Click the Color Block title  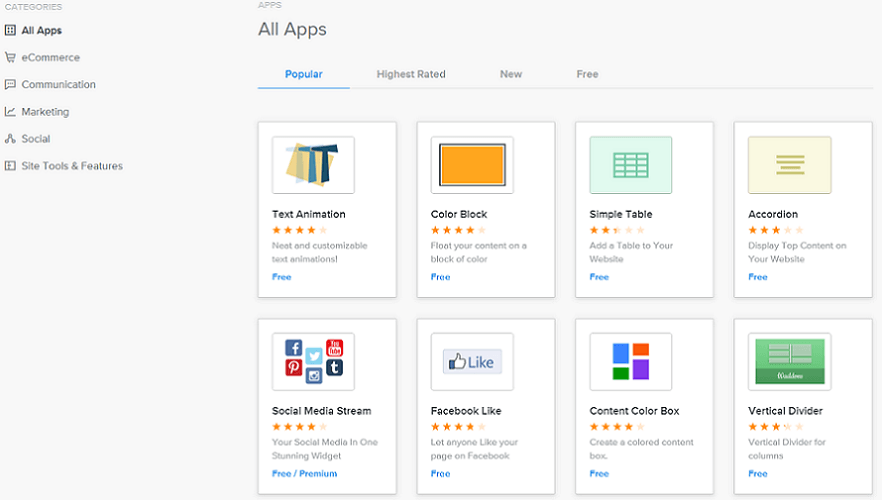pyautogui.click(x=459, y=214)
